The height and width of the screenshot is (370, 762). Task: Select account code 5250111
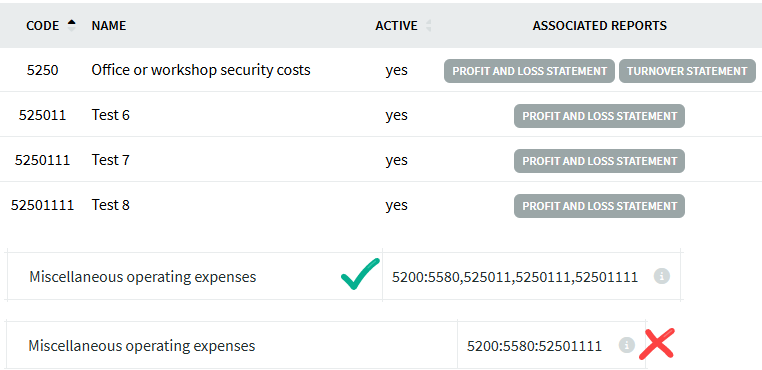pyautogui.click(x=42, y=160)
